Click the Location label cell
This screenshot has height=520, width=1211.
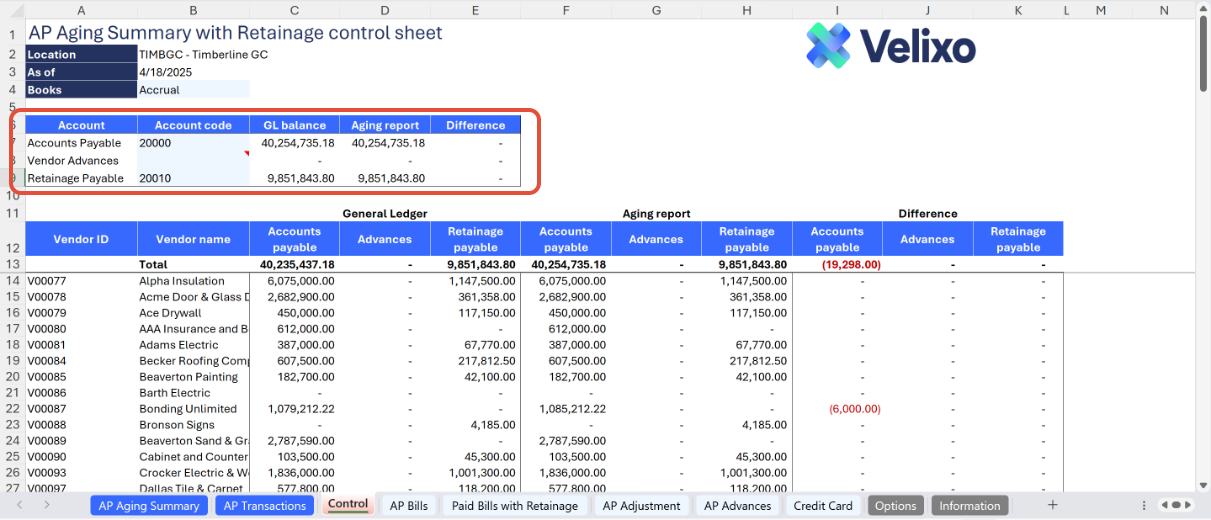81,55
